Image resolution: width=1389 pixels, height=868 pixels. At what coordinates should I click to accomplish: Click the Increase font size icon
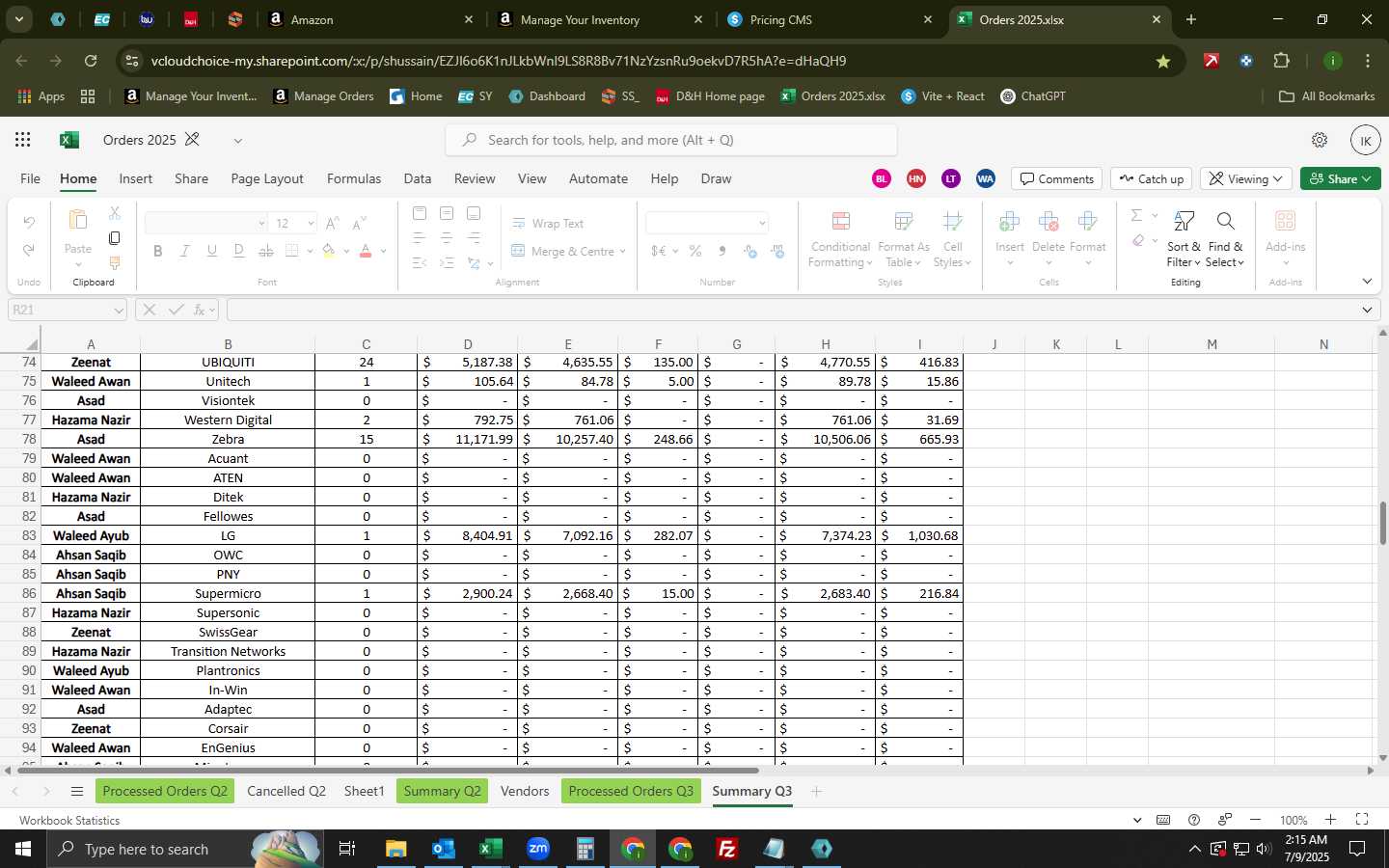332,223
